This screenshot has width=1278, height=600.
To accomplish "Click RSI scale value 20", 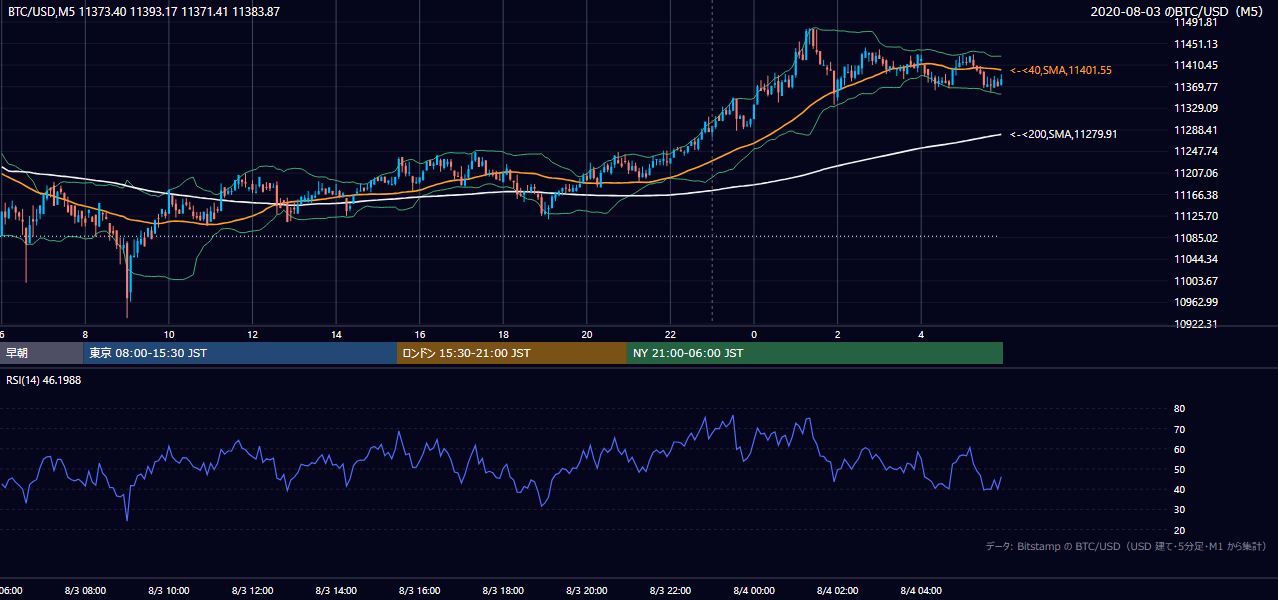I will (1180, 530).
